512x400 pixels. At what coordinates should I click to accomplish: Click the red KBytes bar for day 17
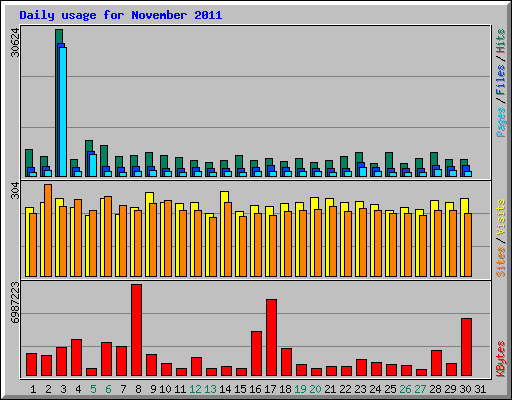tap(271, 338)
